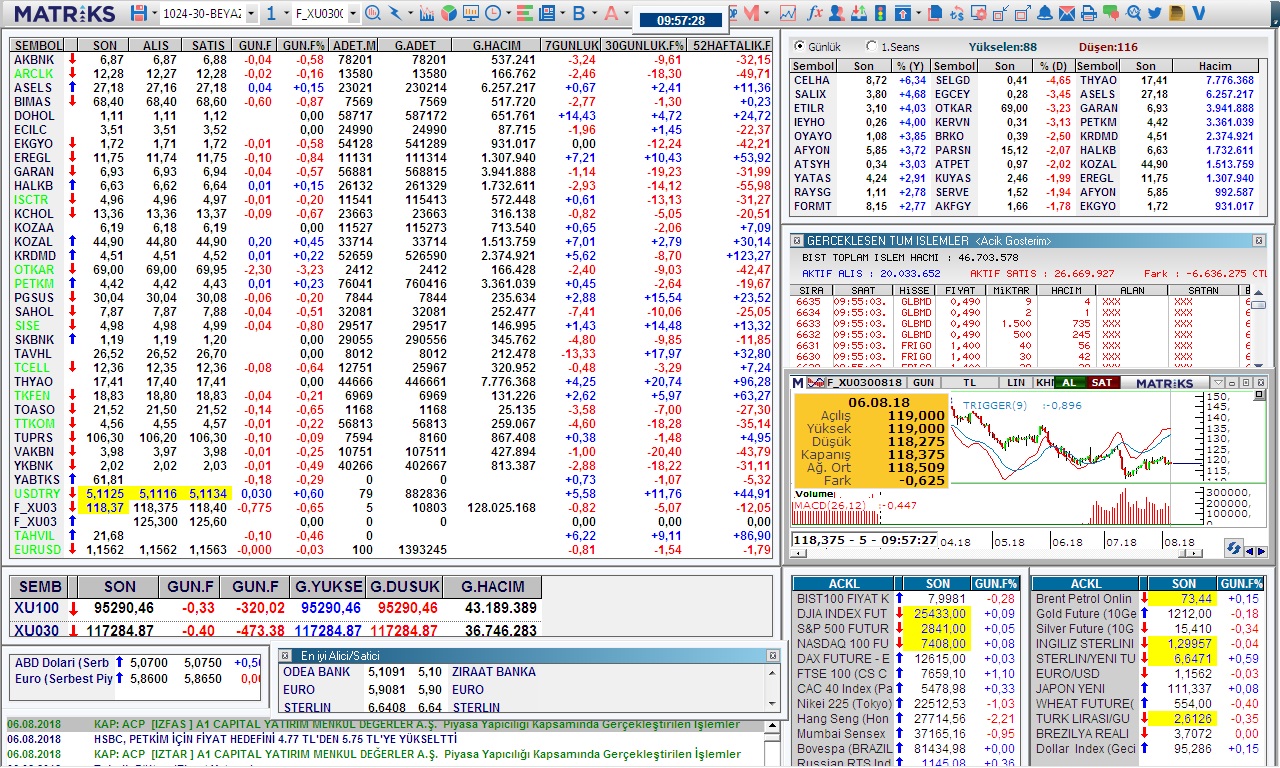Click the bell alarm icon
The width and height of the screenshot is (1280, 768).
pos(1044,13)
